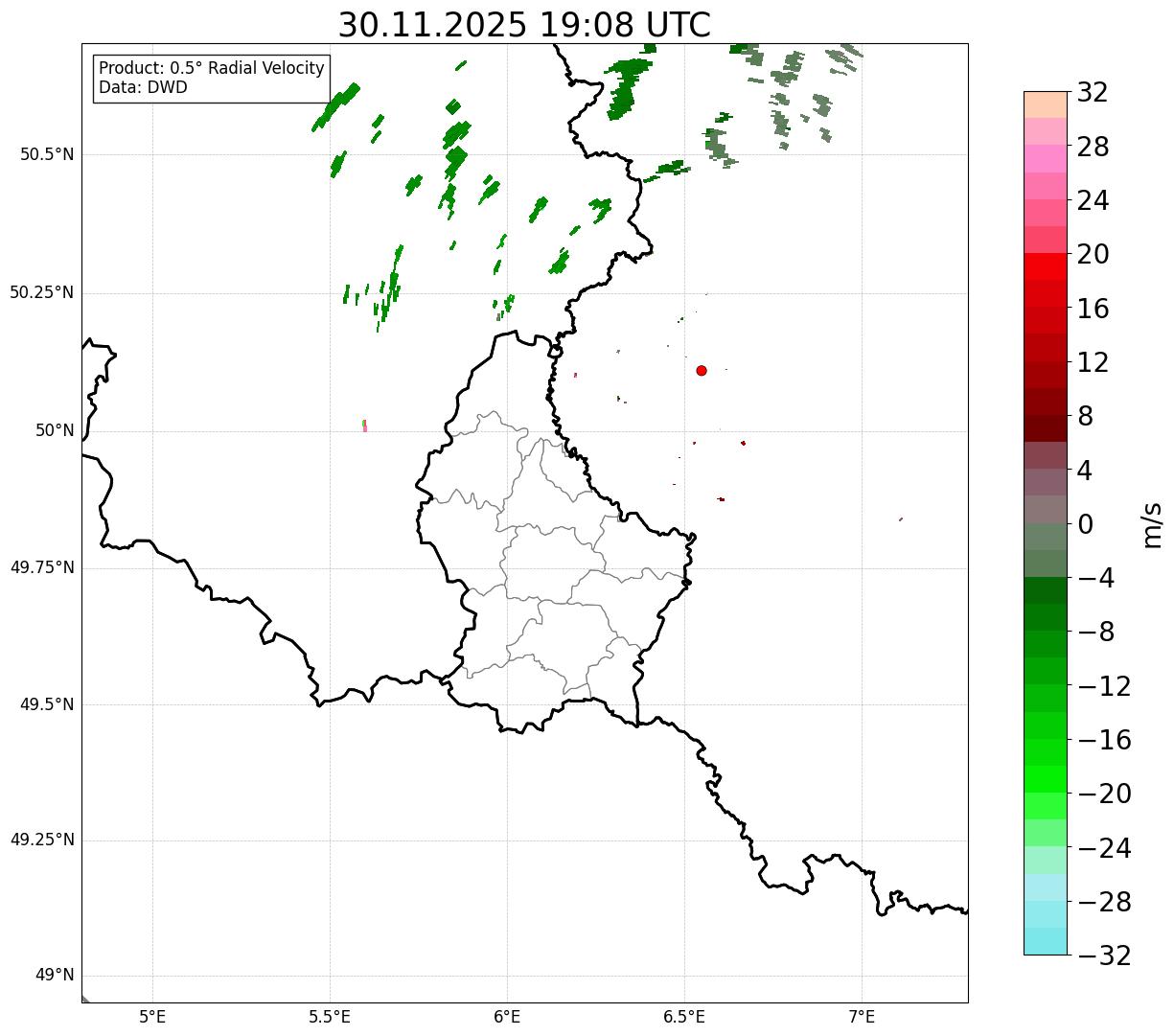Image resolution: width=1174 pixels, height=1036 pixels.
Task: Click the 20 colorbar tick label
Action: (1093, 255)
